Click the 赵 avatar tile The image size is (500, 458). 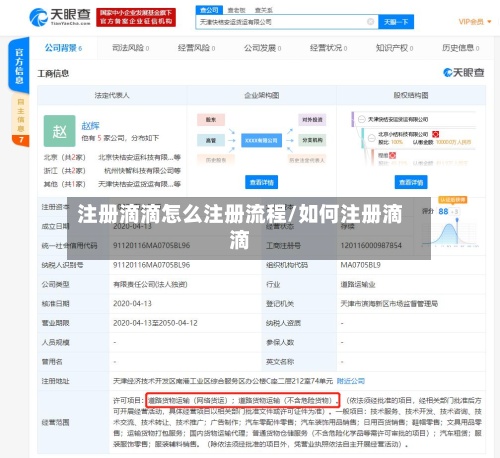pyautogui.click(x=60, y=131)
